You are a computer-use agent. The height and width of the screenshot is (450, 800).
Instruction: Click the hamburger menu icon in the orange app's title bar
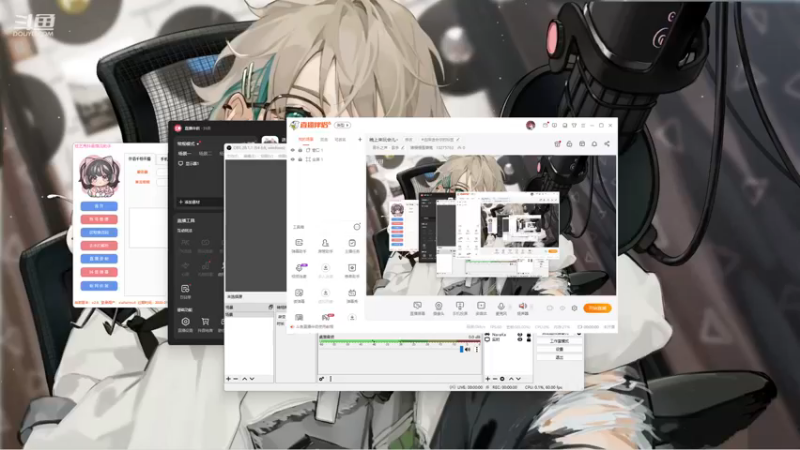coord(583,125)
